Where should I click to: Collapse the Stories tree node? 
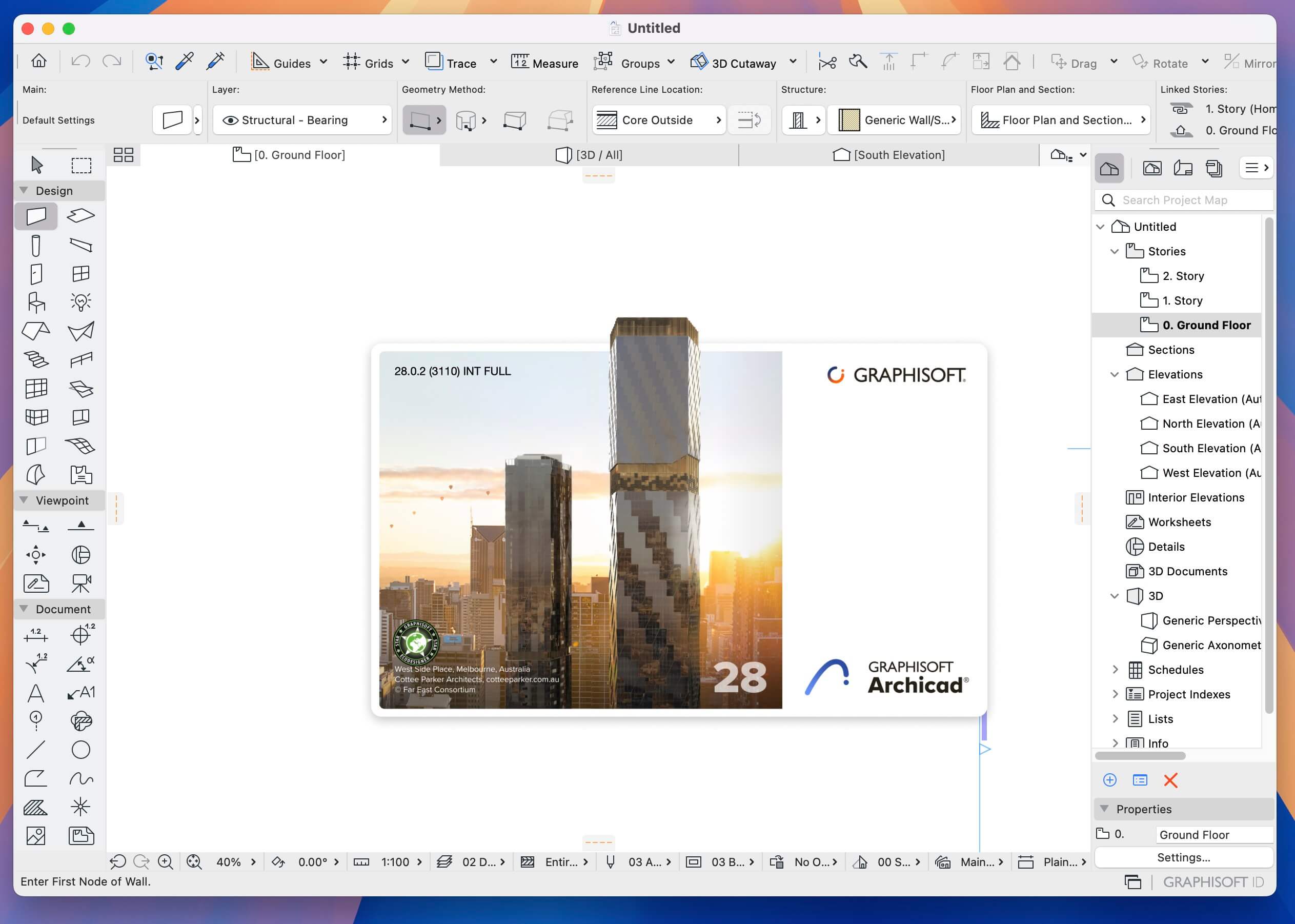[1115, 251]
